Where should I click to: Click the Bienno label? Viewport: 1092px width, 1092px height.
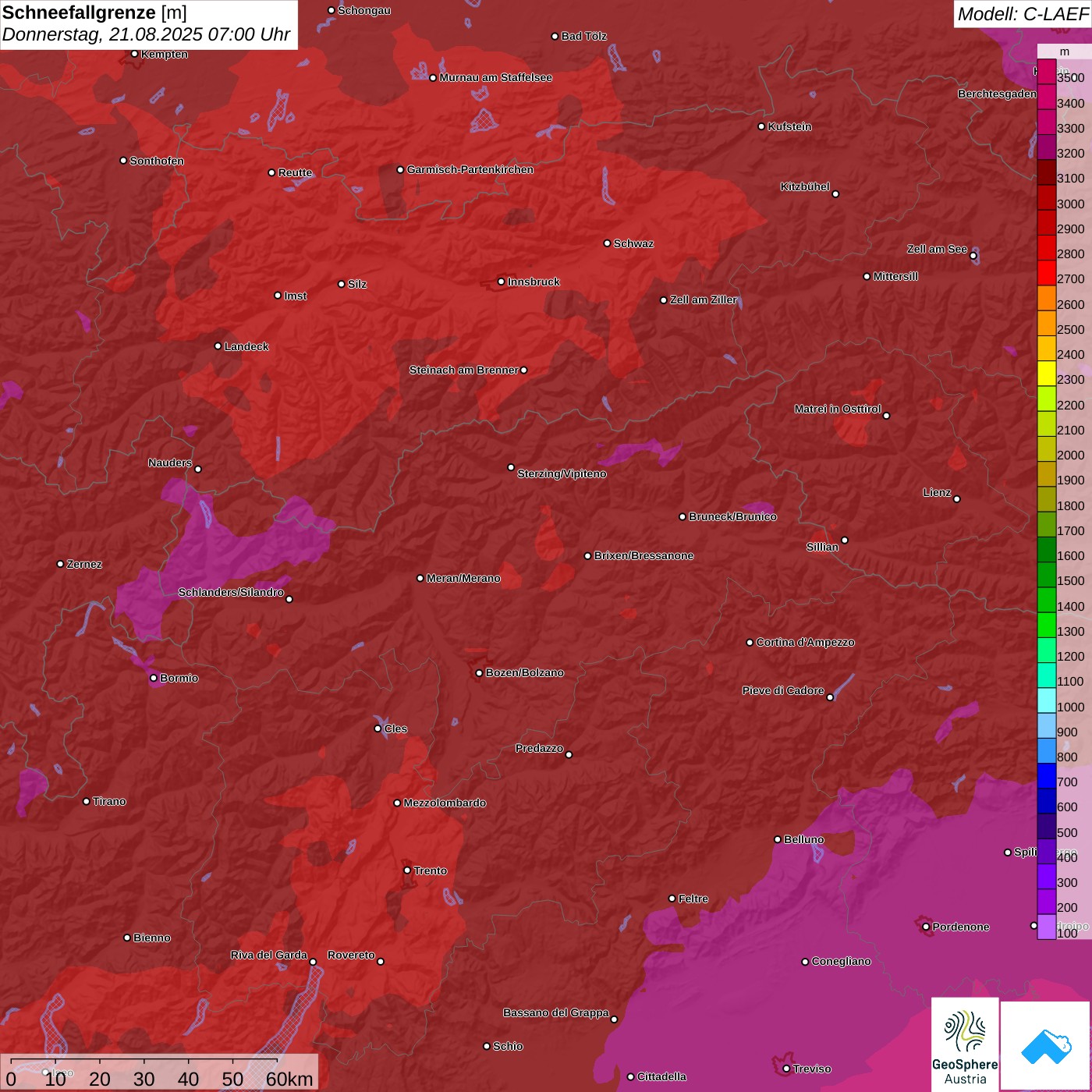(x=152, y=938)
